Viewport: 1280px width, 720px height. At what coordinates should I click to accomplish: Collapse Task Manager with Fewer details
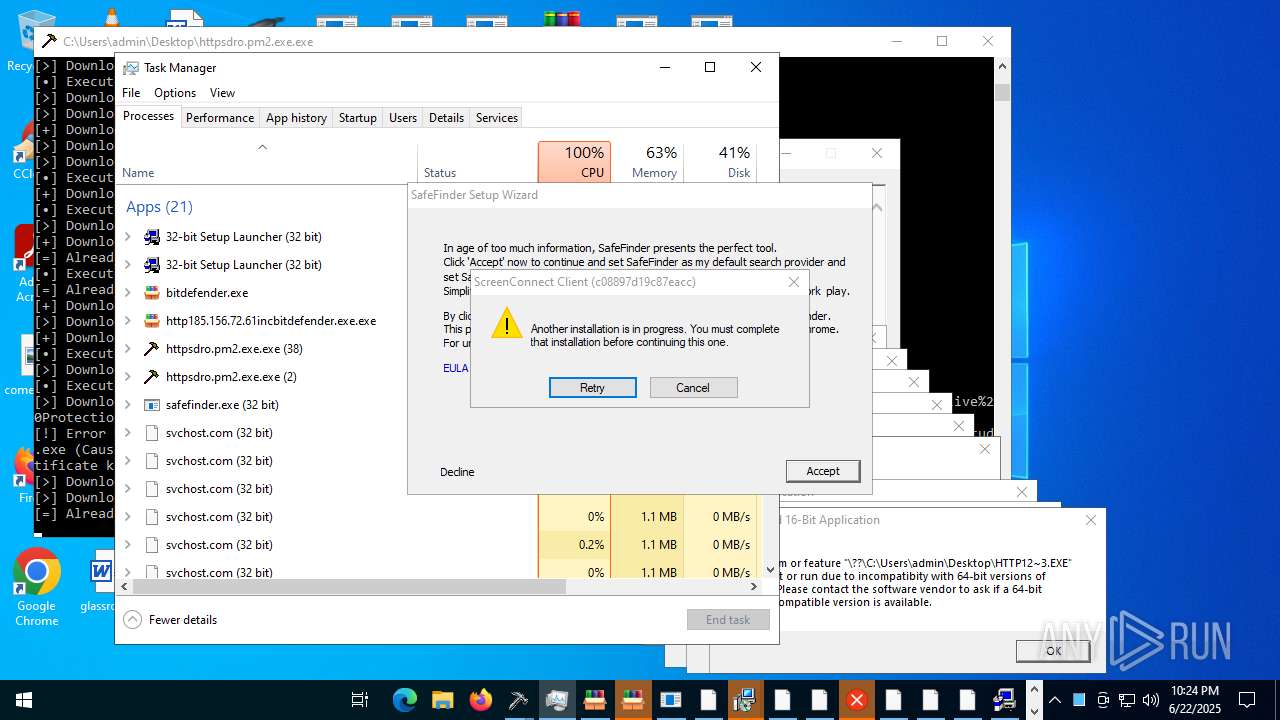click(x=170, y=620)
